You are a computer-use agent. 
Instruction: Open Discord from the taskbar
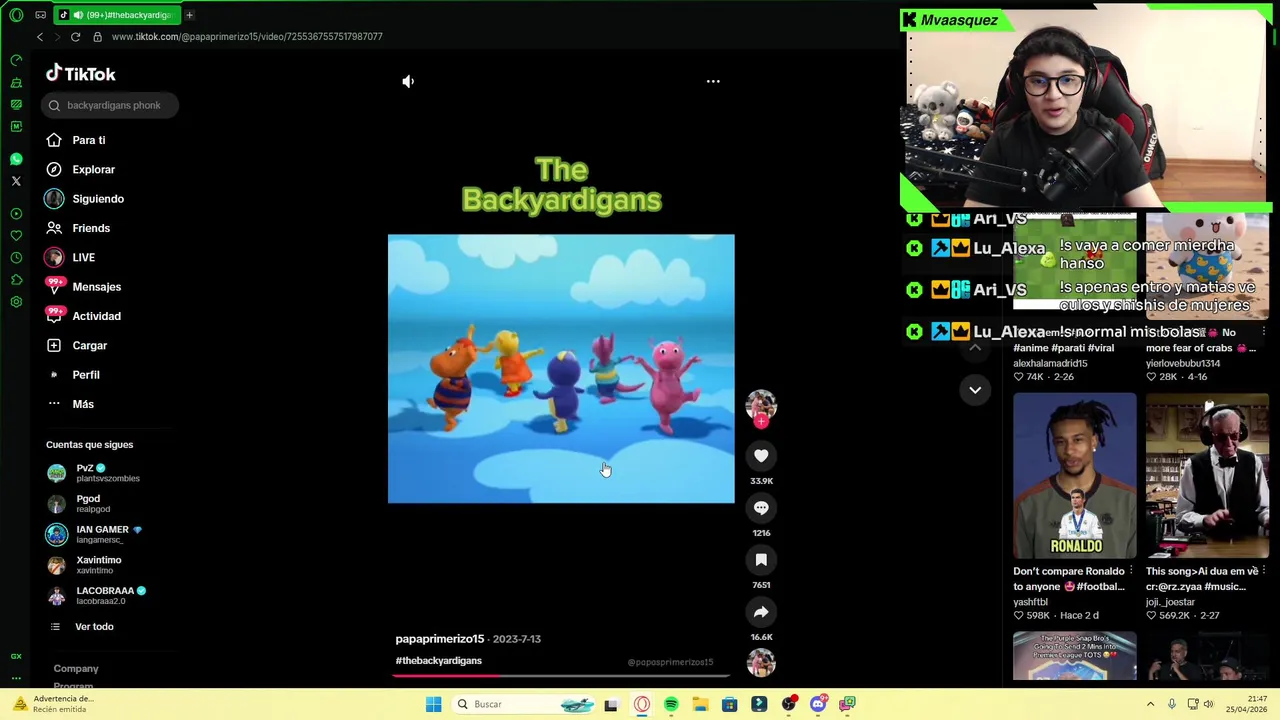tap(818, 704)
